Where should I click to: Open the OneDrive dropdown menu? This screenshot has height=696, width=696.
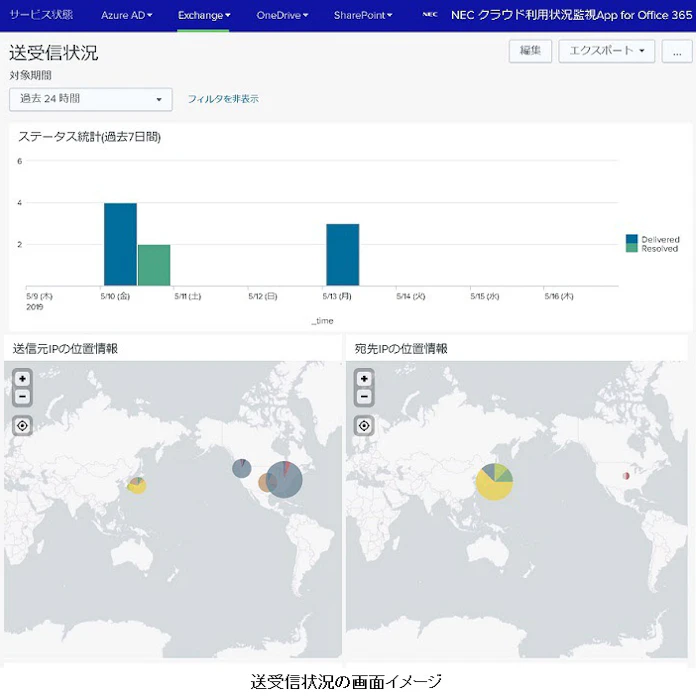(x=282, y=15)
